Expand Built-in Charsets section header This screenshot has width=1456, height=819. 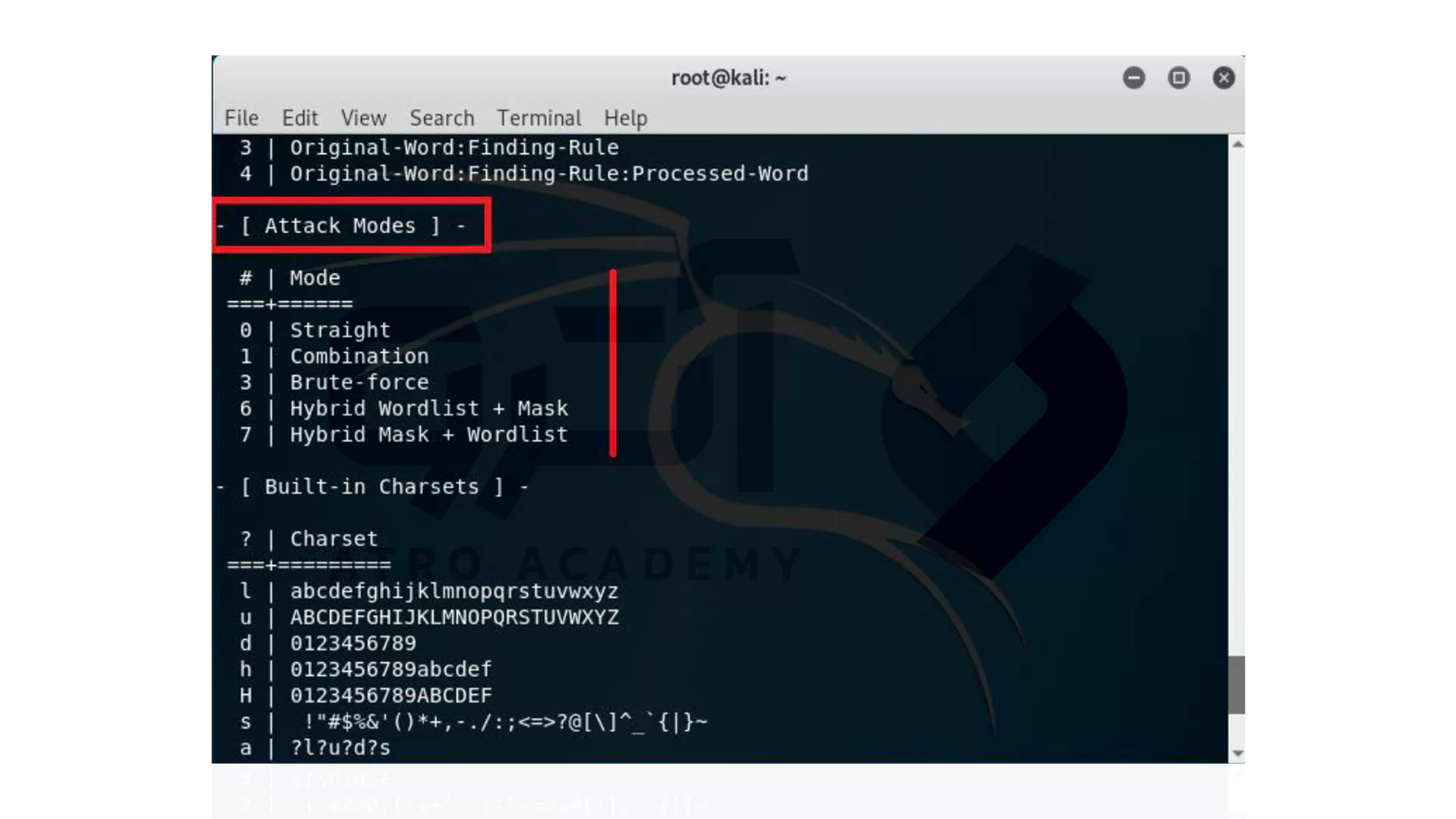click(x=375, y=486)
